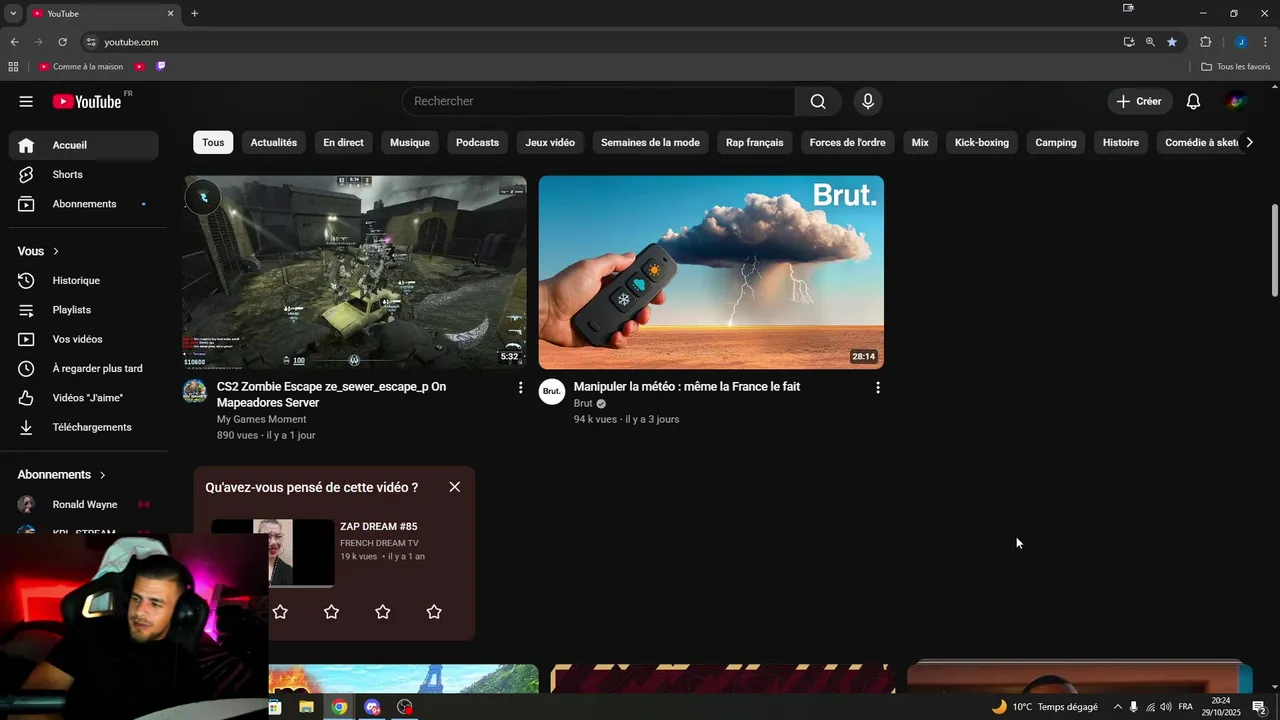Open Ronald Wayne subscription channel
This screenshot has width=1280, height=720.
(84, 504)
